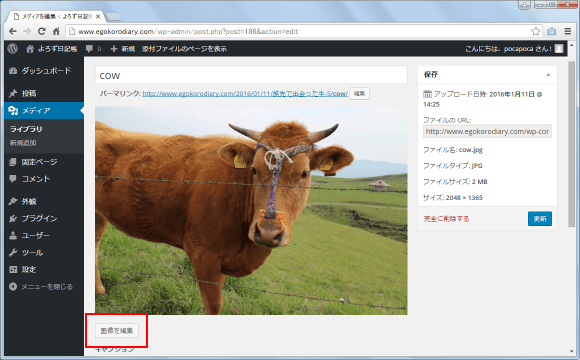580x360 pixels.
Task: Click the site home icon in admin bar
Action: pyautogui.click(x=30, y=49)
